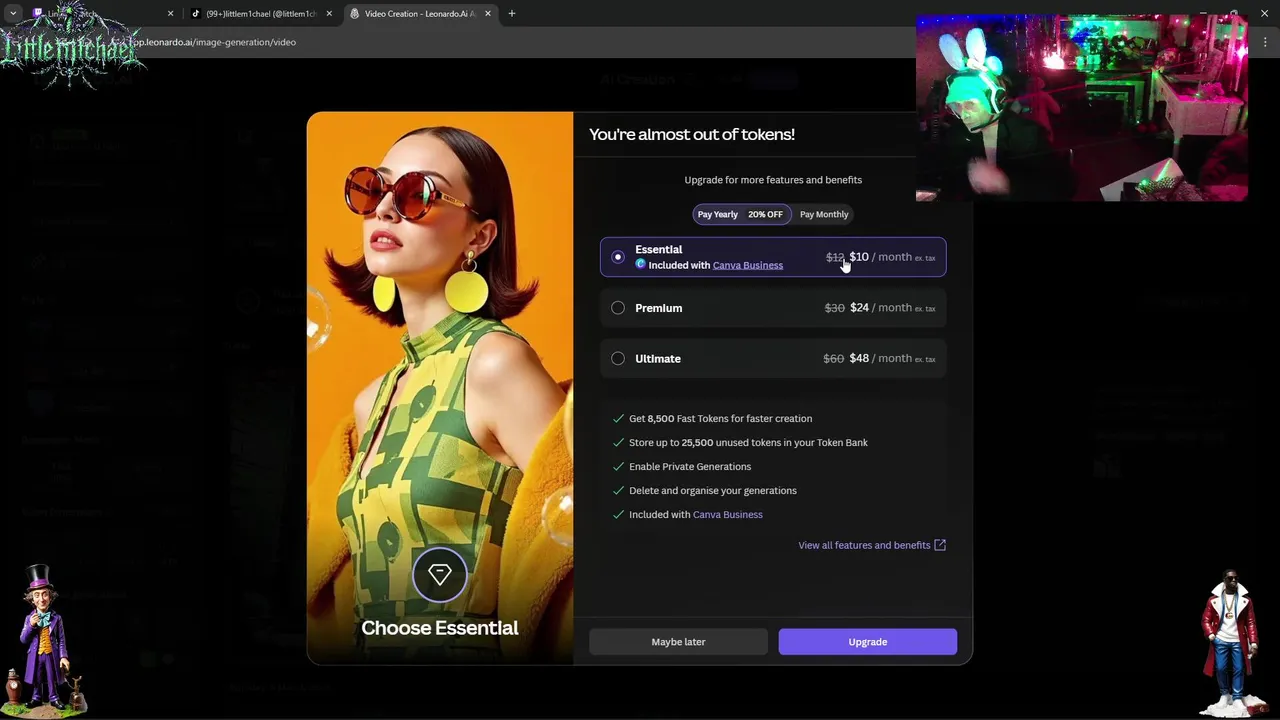Select the Premium plan radio button
1280x720 pixels.
click(x=618, y=308)
